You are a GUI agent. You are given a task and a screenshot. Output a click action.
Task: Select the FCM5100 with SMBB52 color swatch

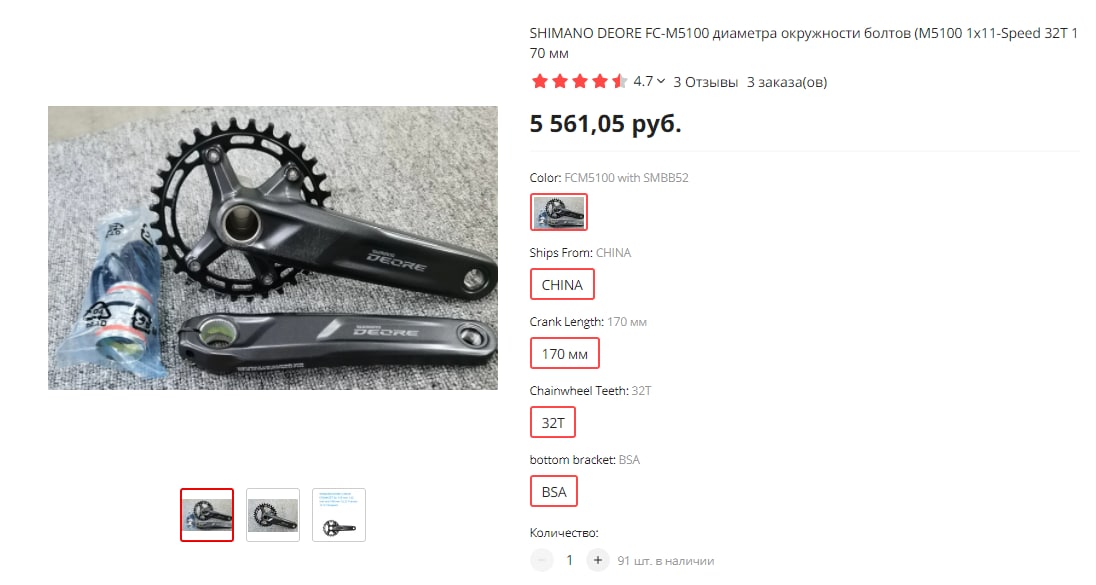point(558,212)
